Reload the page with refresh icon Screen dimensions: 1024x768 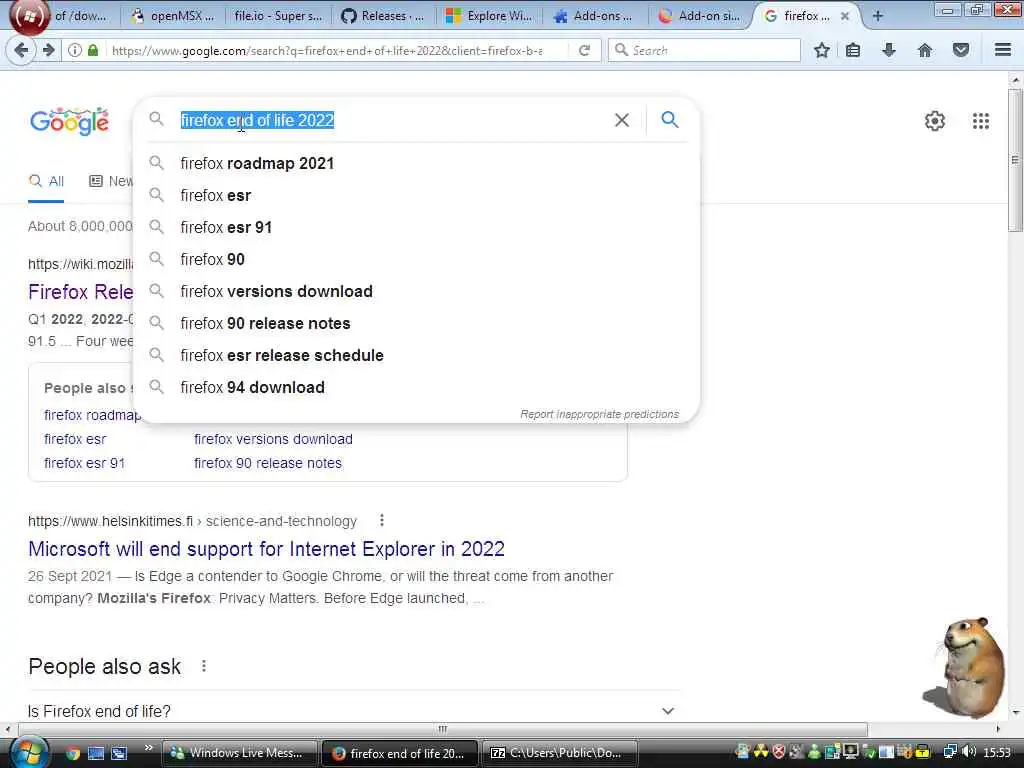[x=584, y=50]
